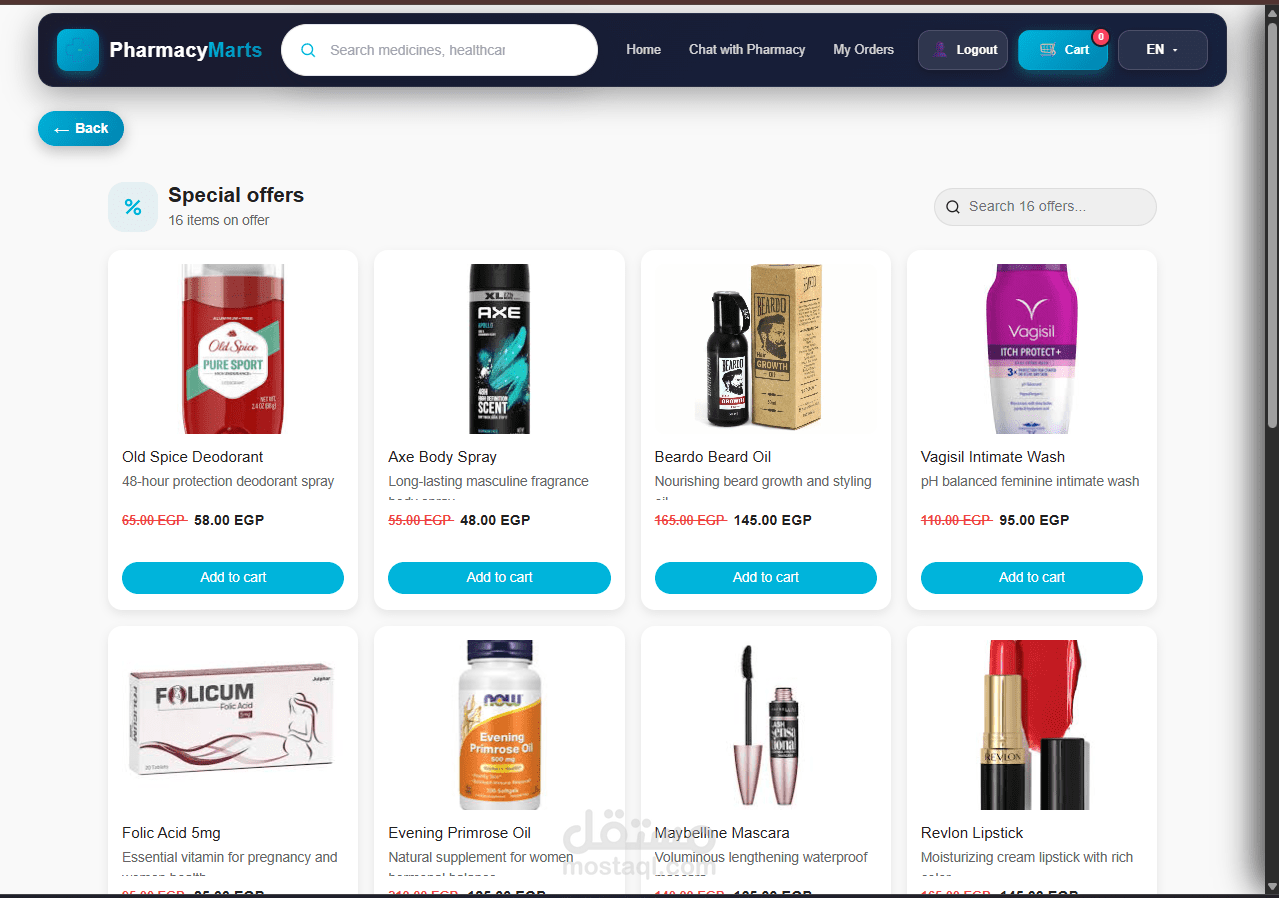1279x898 pixels.
Task: Add Axe Body Spray to cart
Action: [499, 578]
